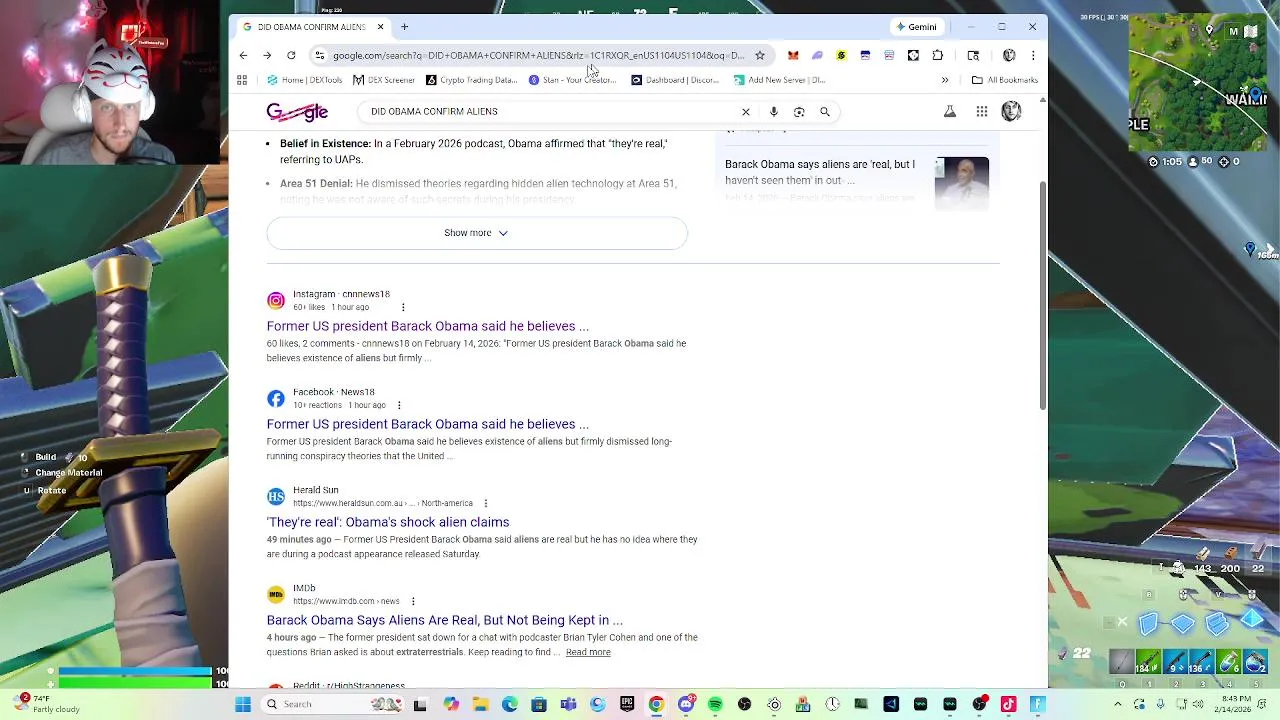
Task: Start a voice search with the microphone
Action: 773,112
